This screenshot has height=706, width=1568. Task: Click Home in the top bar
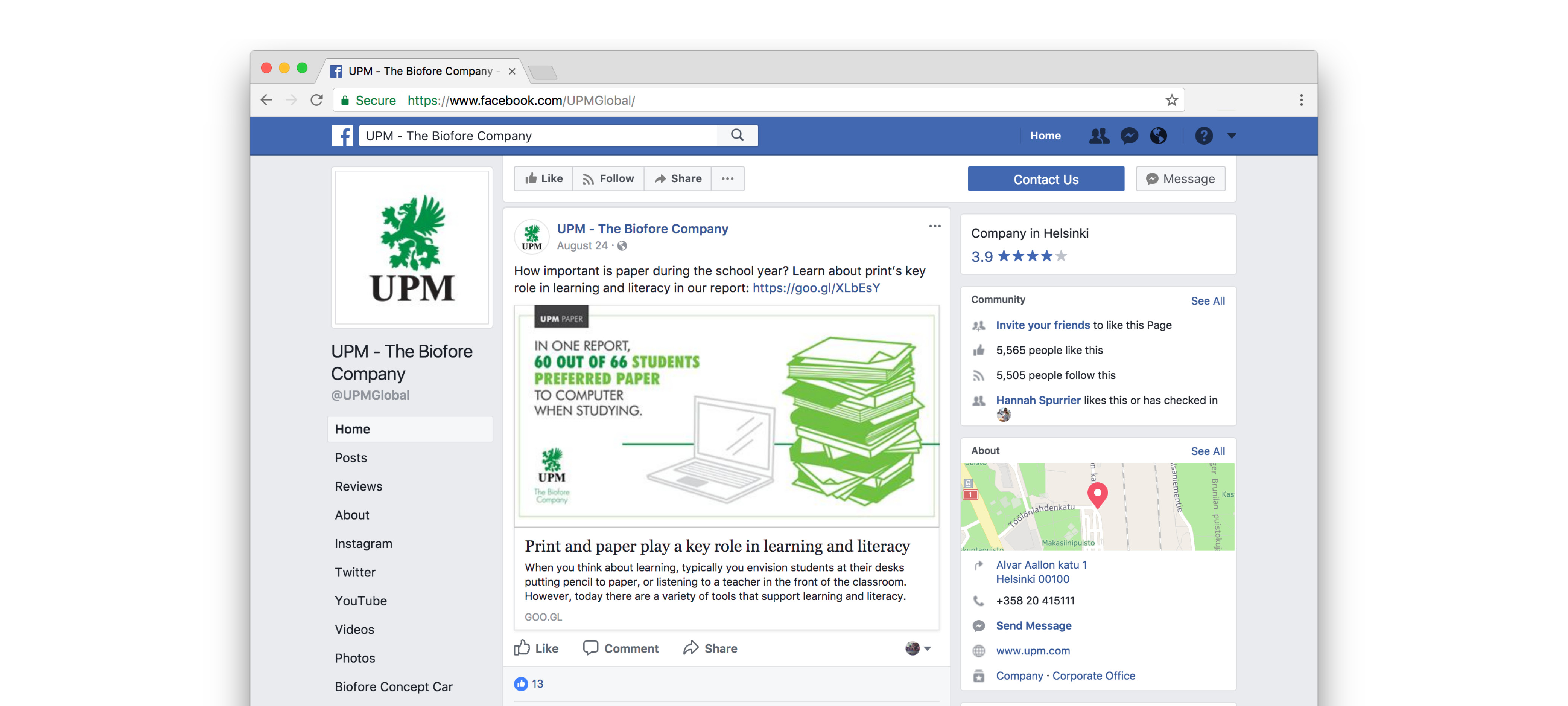coord(1045,135)
